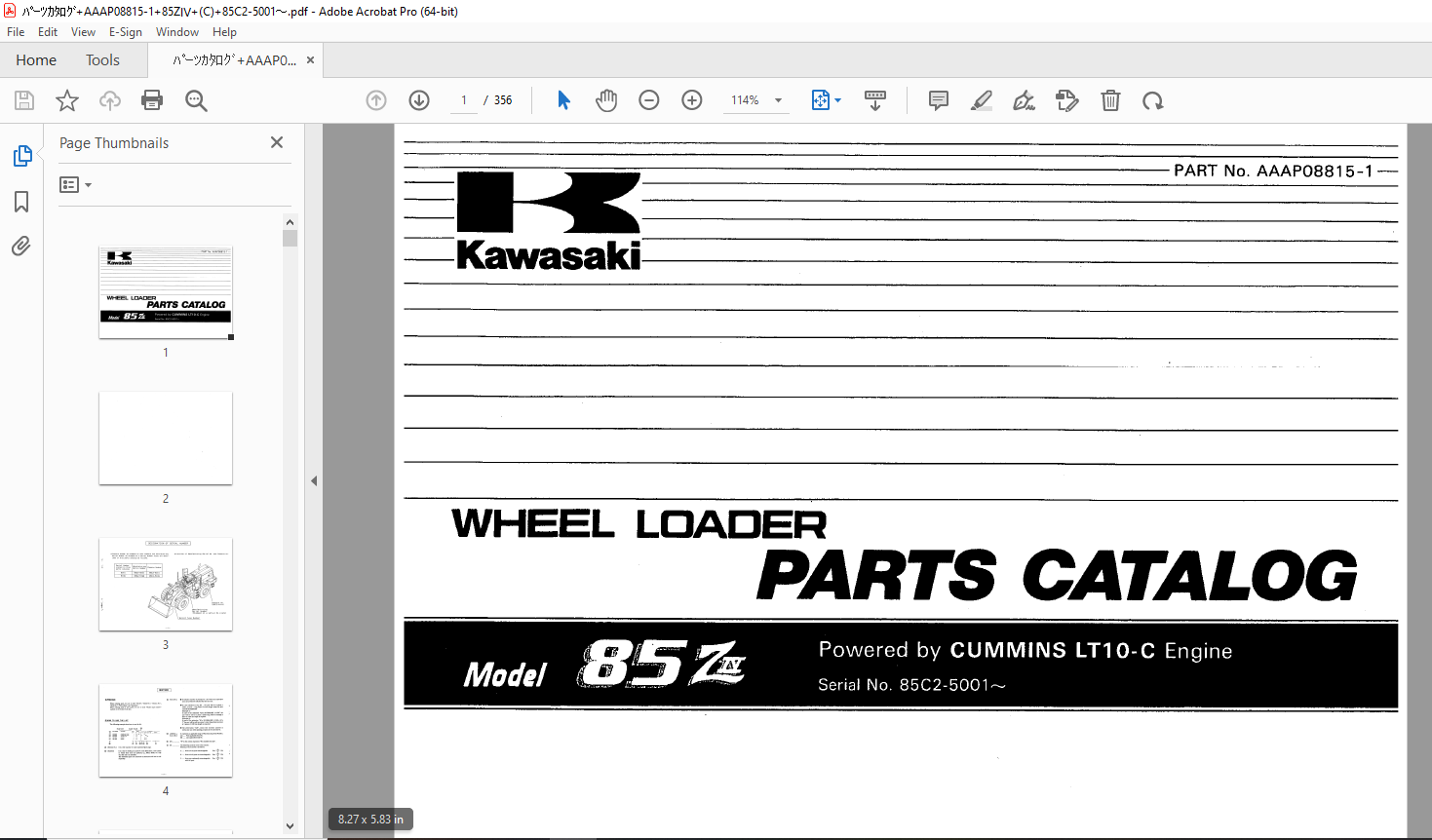Open the Bookmarks sidebar icon
The image size is (1432, 840).
21,202
